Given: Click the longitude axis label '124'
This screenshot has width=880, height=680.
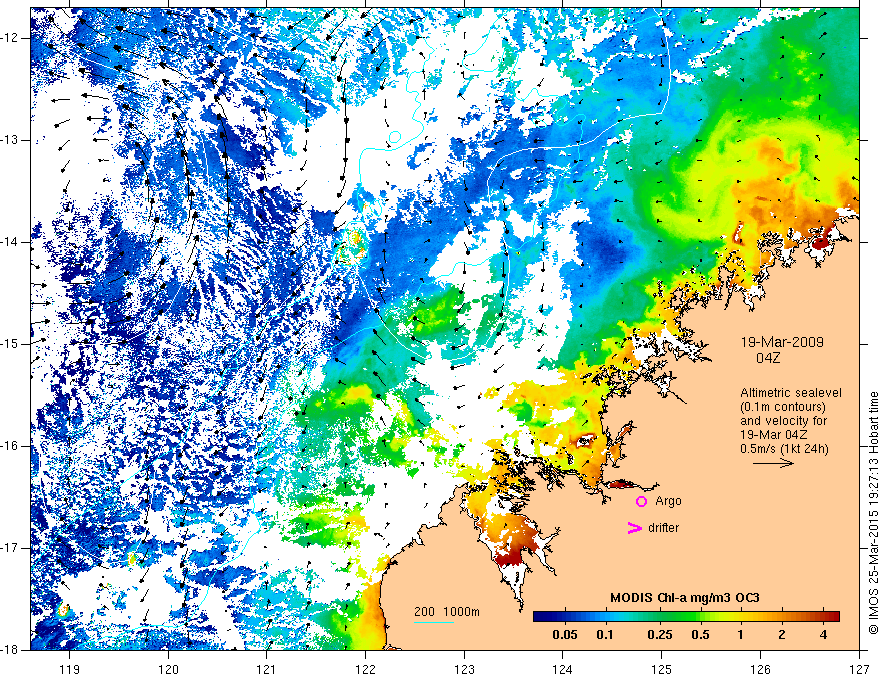Looking at the screenshot, I should (x=563, y=669).
